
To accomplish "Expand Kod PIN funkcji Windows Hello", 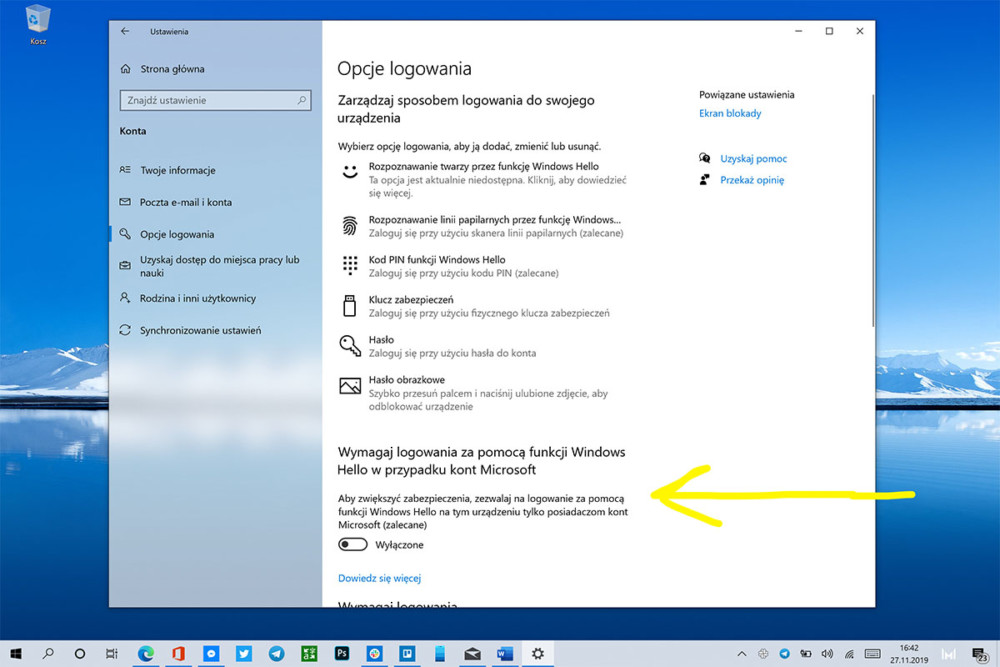I will tap(449, 266).
